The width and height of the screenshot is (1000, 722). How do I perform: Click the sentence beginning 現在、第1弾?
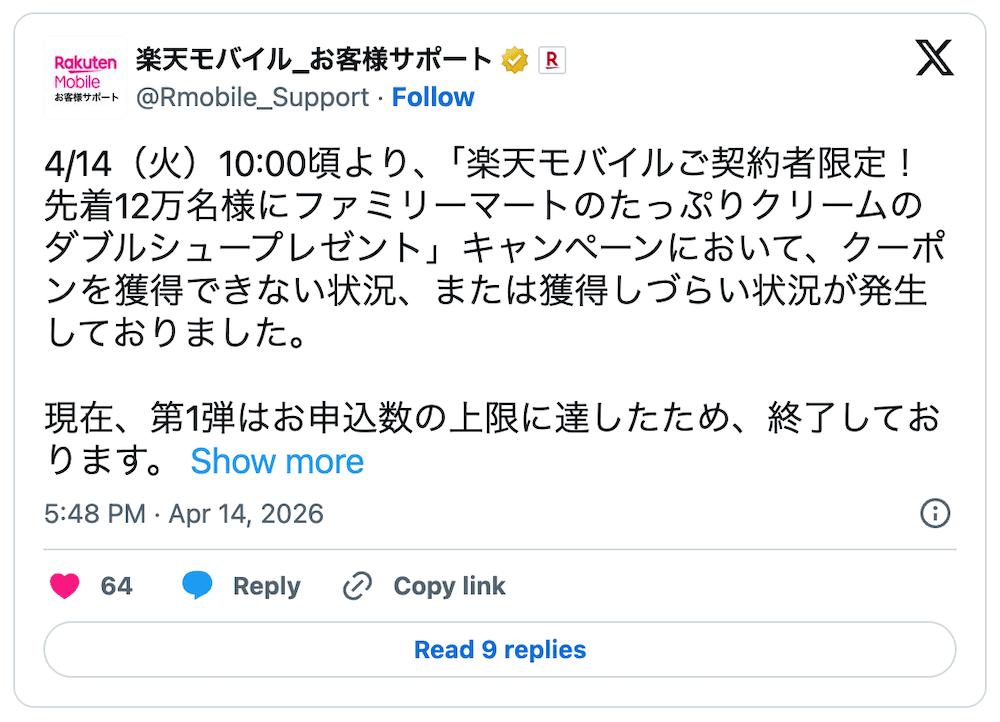click(490, 418)
